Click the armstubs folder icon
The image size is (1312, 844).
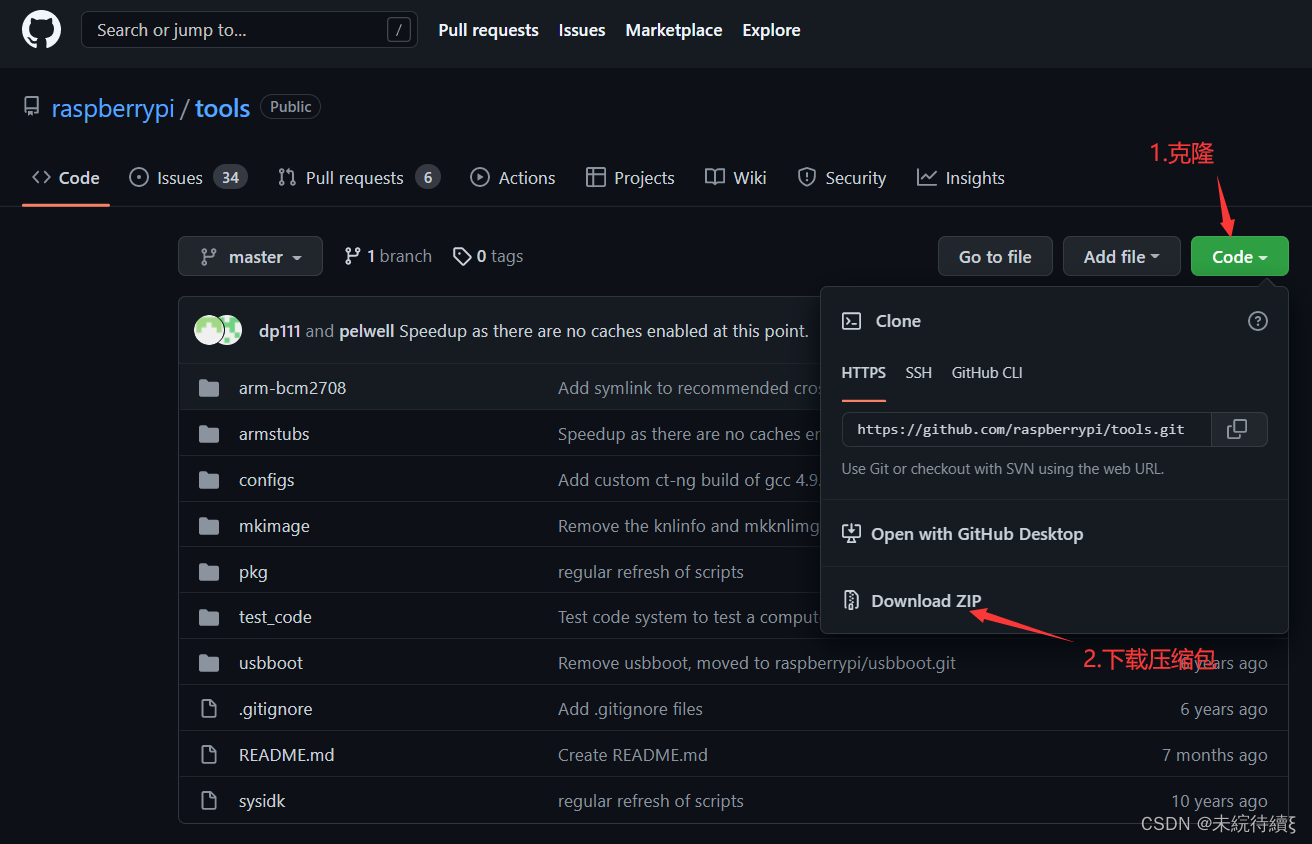209,434
